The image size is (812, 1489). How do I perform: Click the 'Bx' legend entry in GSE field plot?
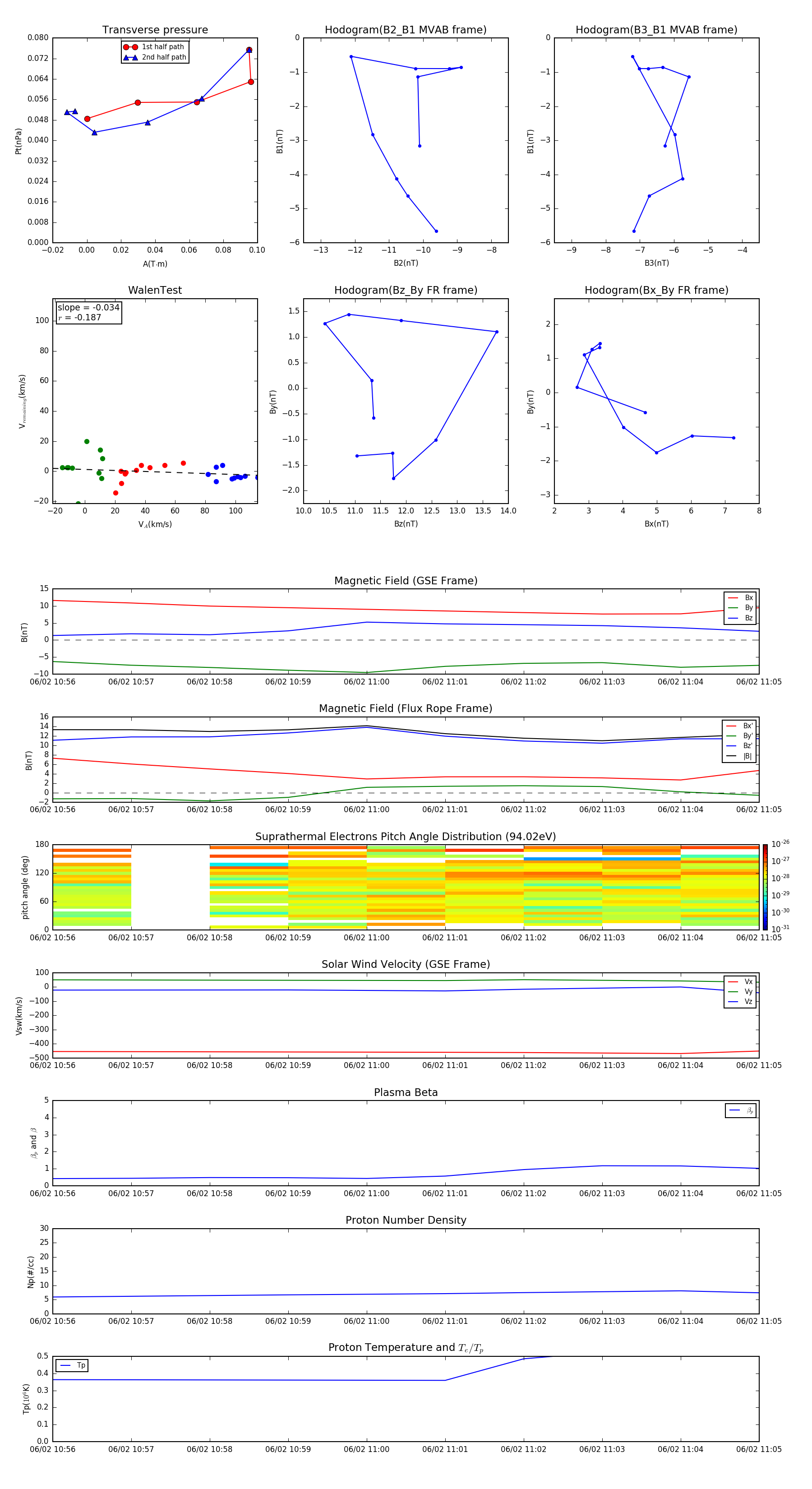coord(740,598)
